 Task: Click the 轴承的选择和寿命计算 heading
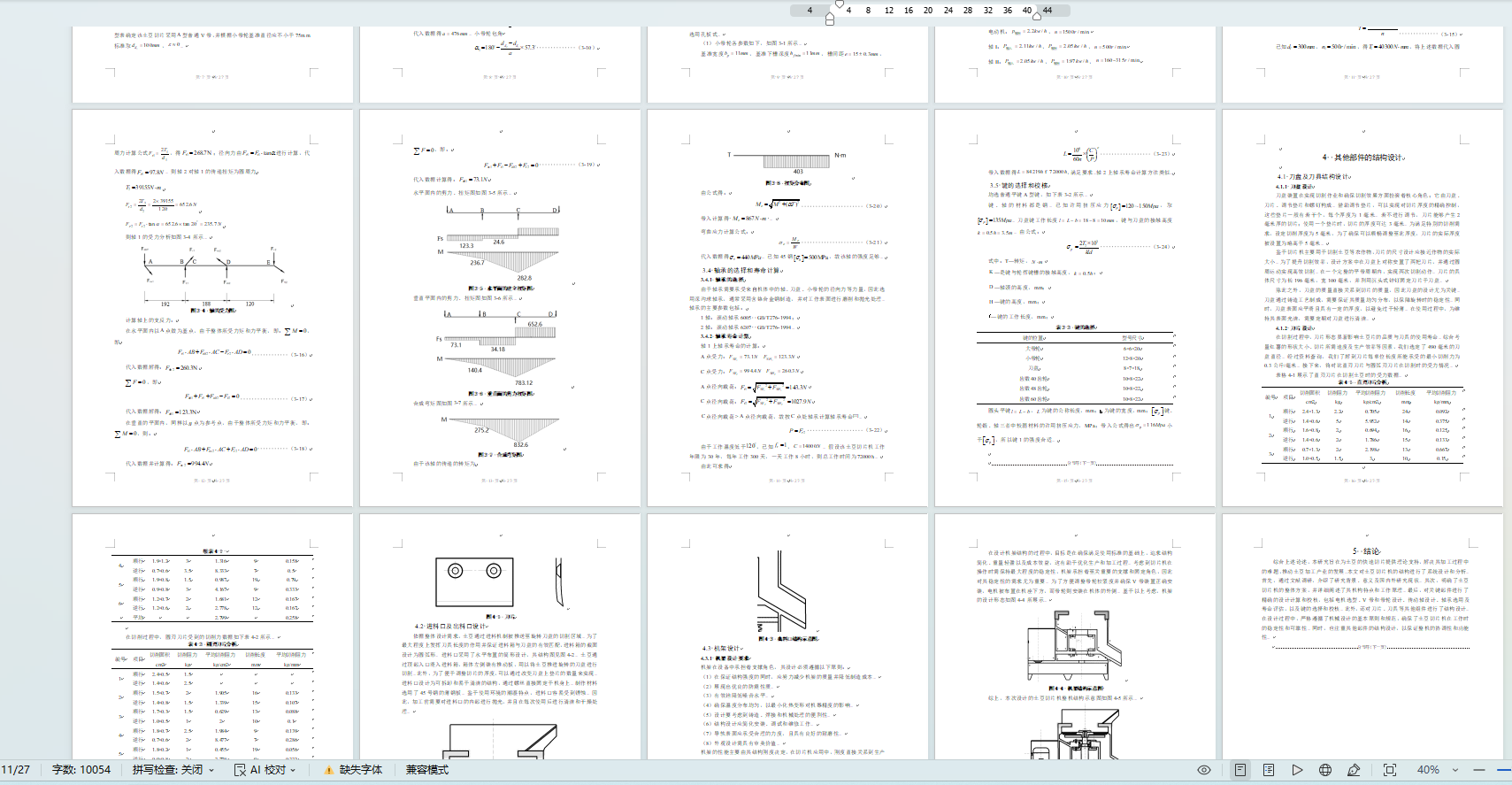(746, 271)
